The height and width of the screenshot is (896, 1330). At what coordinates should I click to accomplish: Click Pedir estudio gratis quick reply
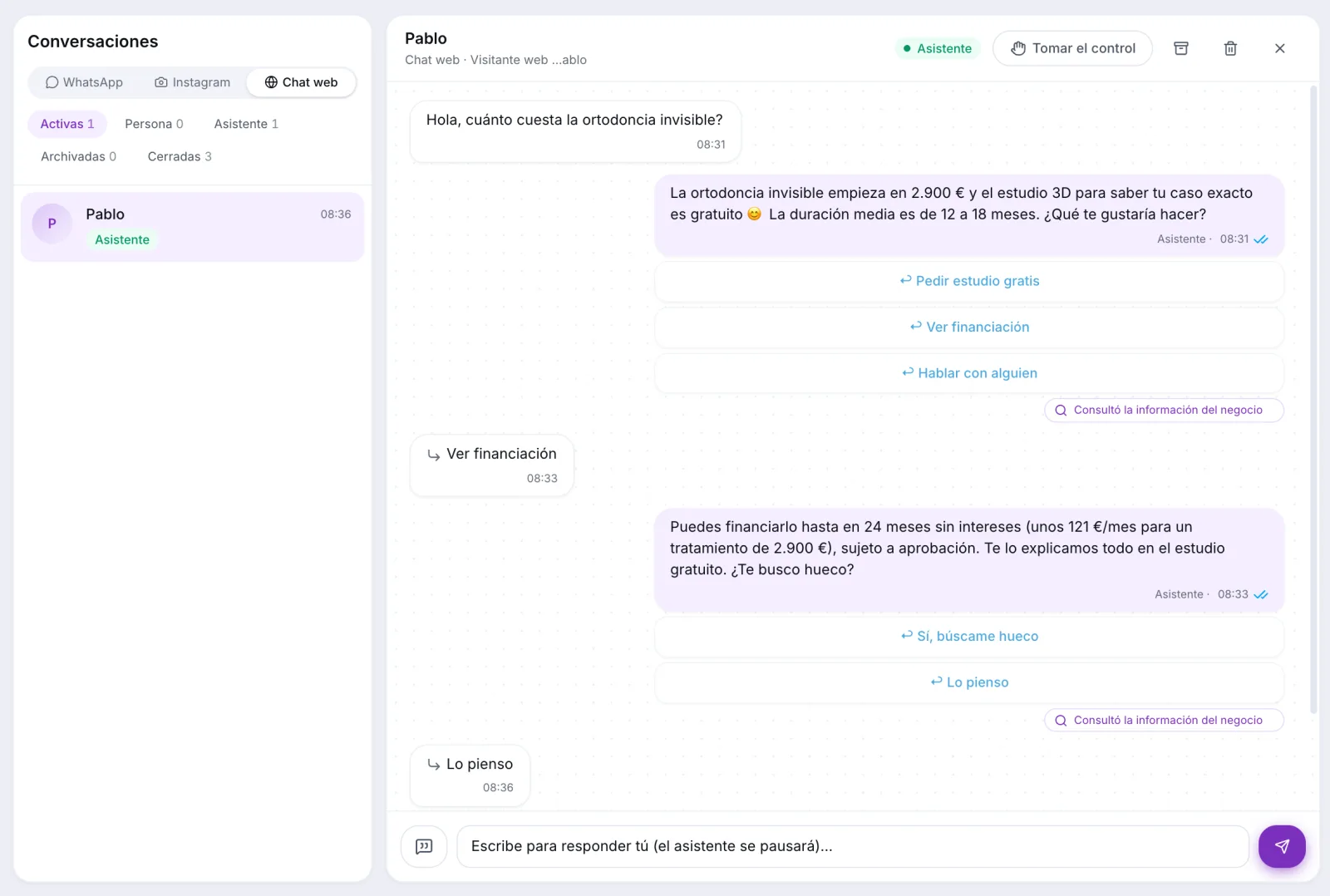pos(969,281)
